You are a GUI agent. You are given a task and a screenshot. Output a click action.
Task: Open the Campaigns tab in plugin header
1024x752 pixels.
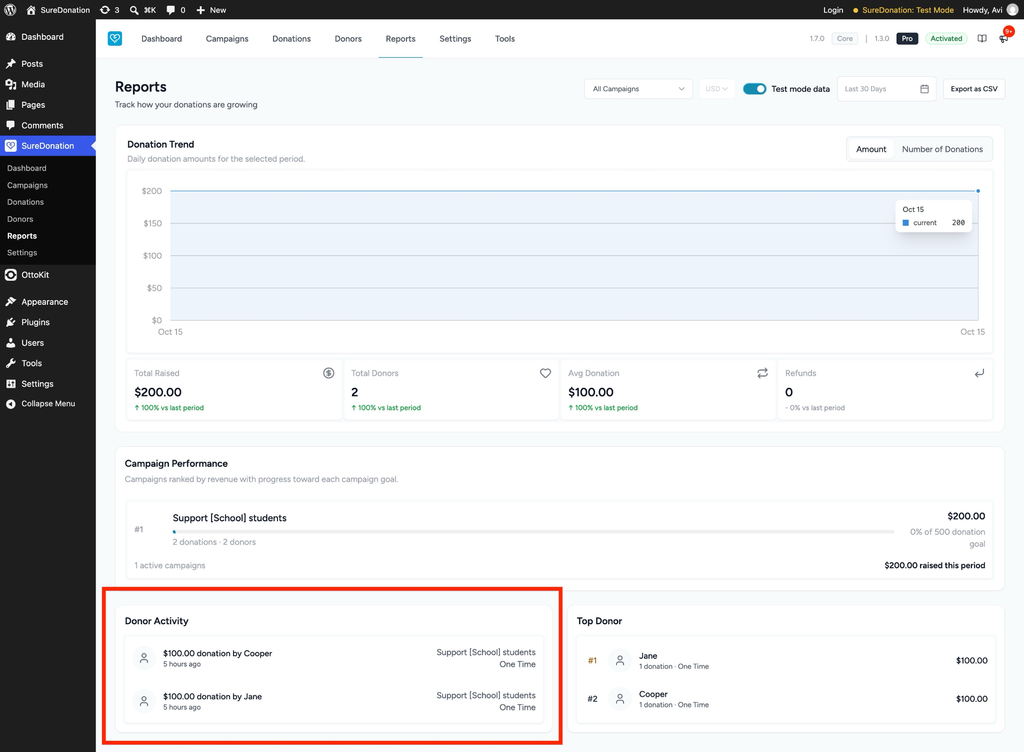coord(227,39)
